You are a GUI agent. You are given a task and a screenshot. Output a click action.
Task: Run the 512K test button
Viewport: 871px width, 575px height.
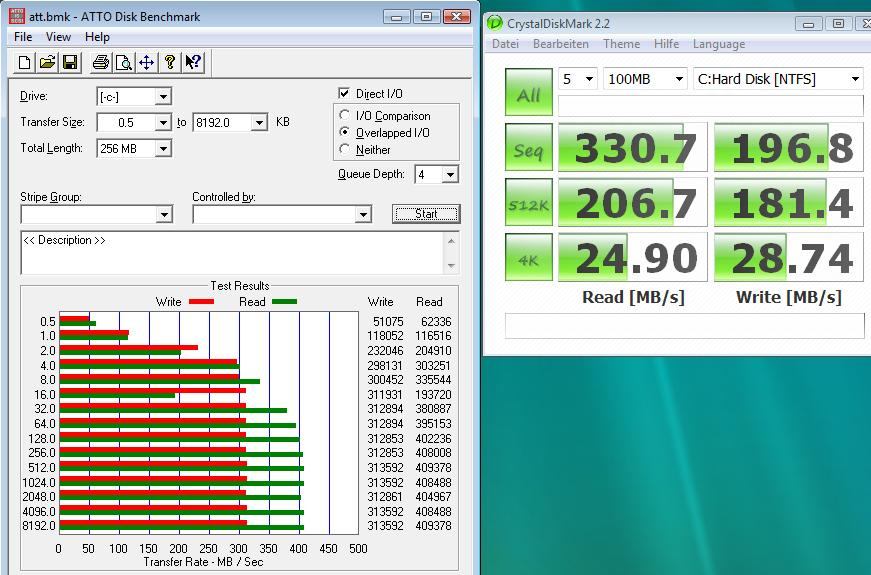[x=529, y=202]
